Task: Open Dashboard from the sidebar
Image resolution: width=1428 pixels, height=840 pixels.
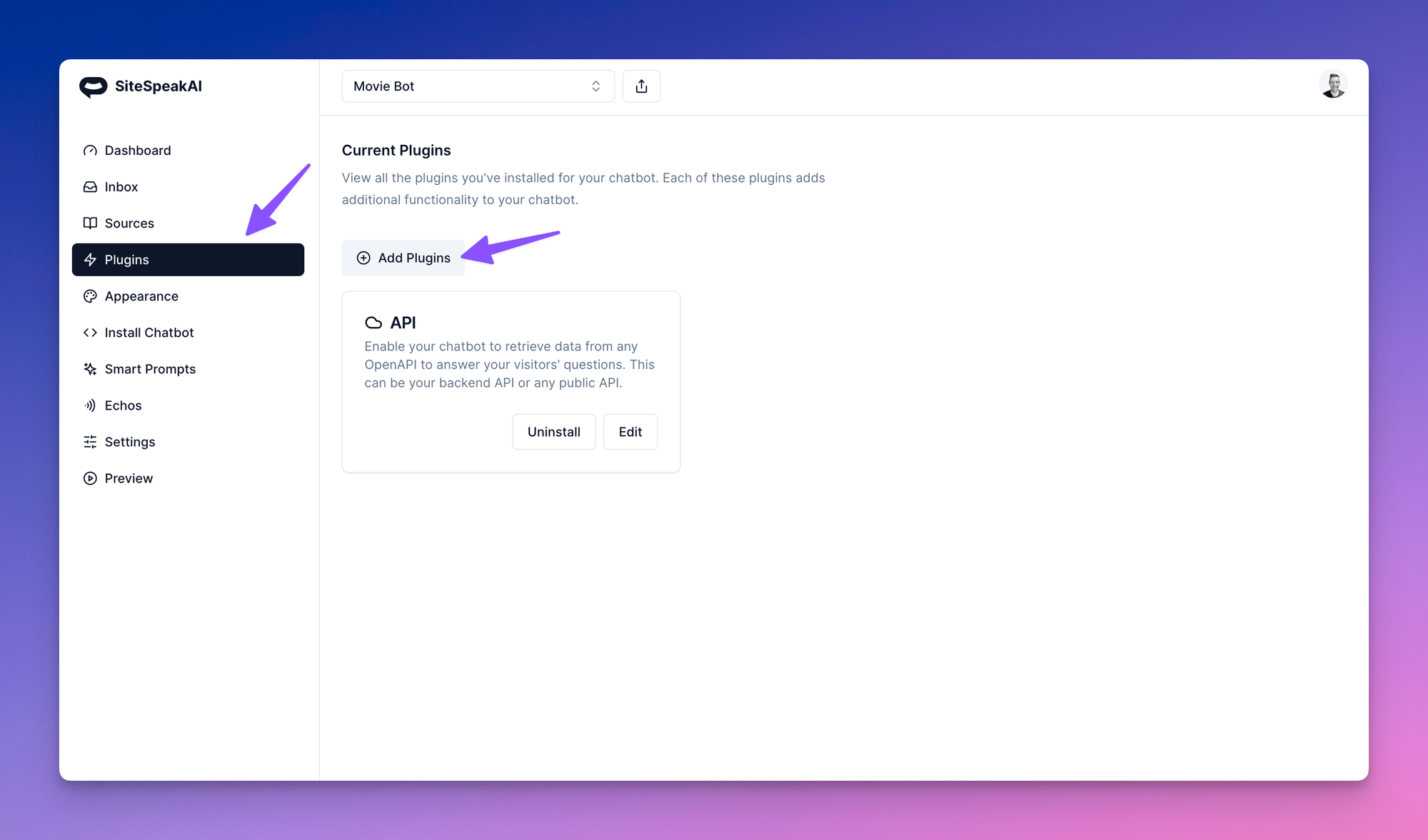Action: coord(137,151)
